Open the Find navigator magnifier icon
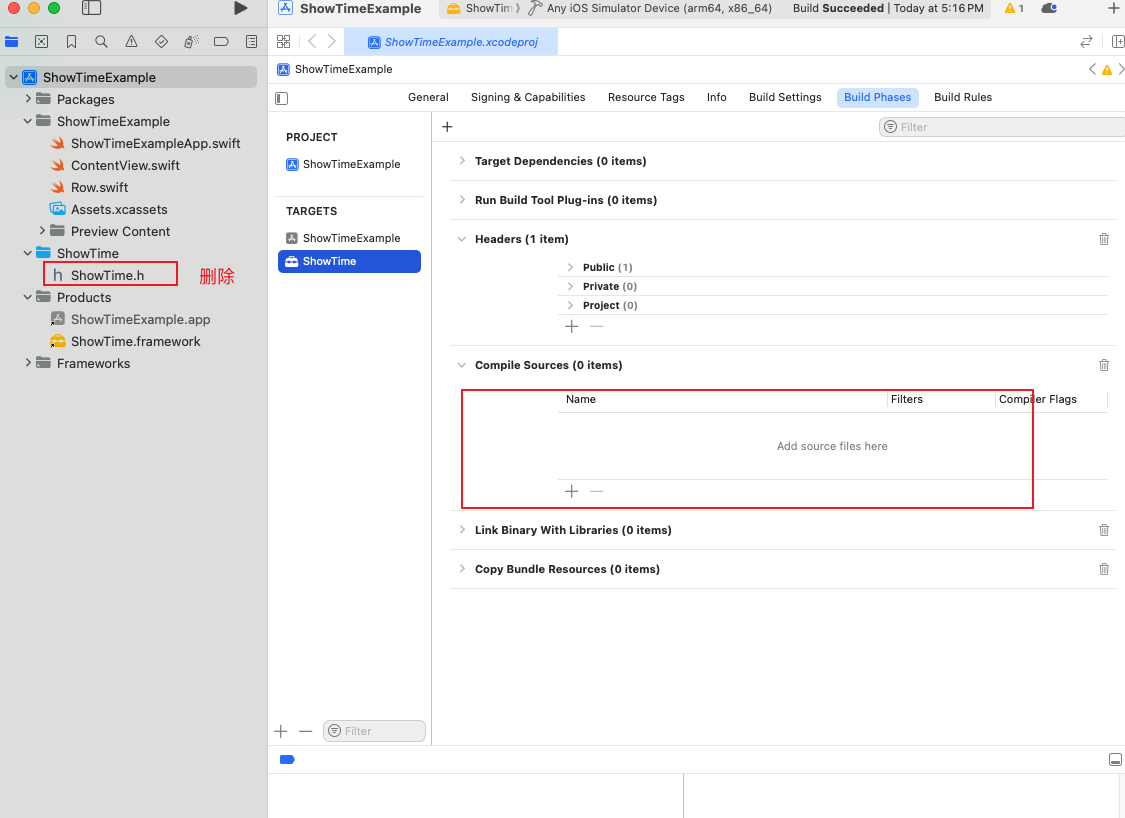 point(101,42)
